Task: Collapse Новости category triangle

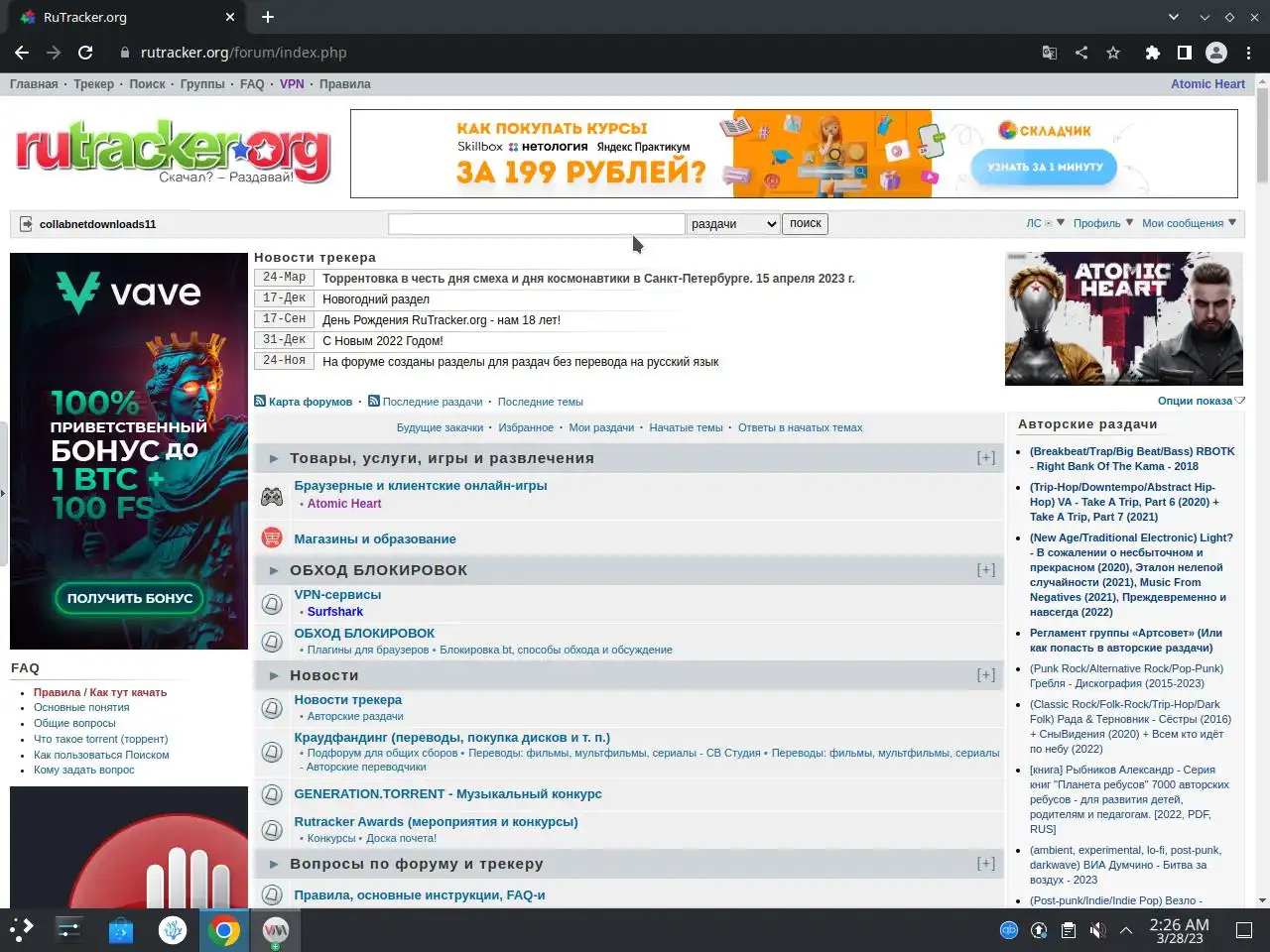Action: pyautogui.click(x=274, y=675)
